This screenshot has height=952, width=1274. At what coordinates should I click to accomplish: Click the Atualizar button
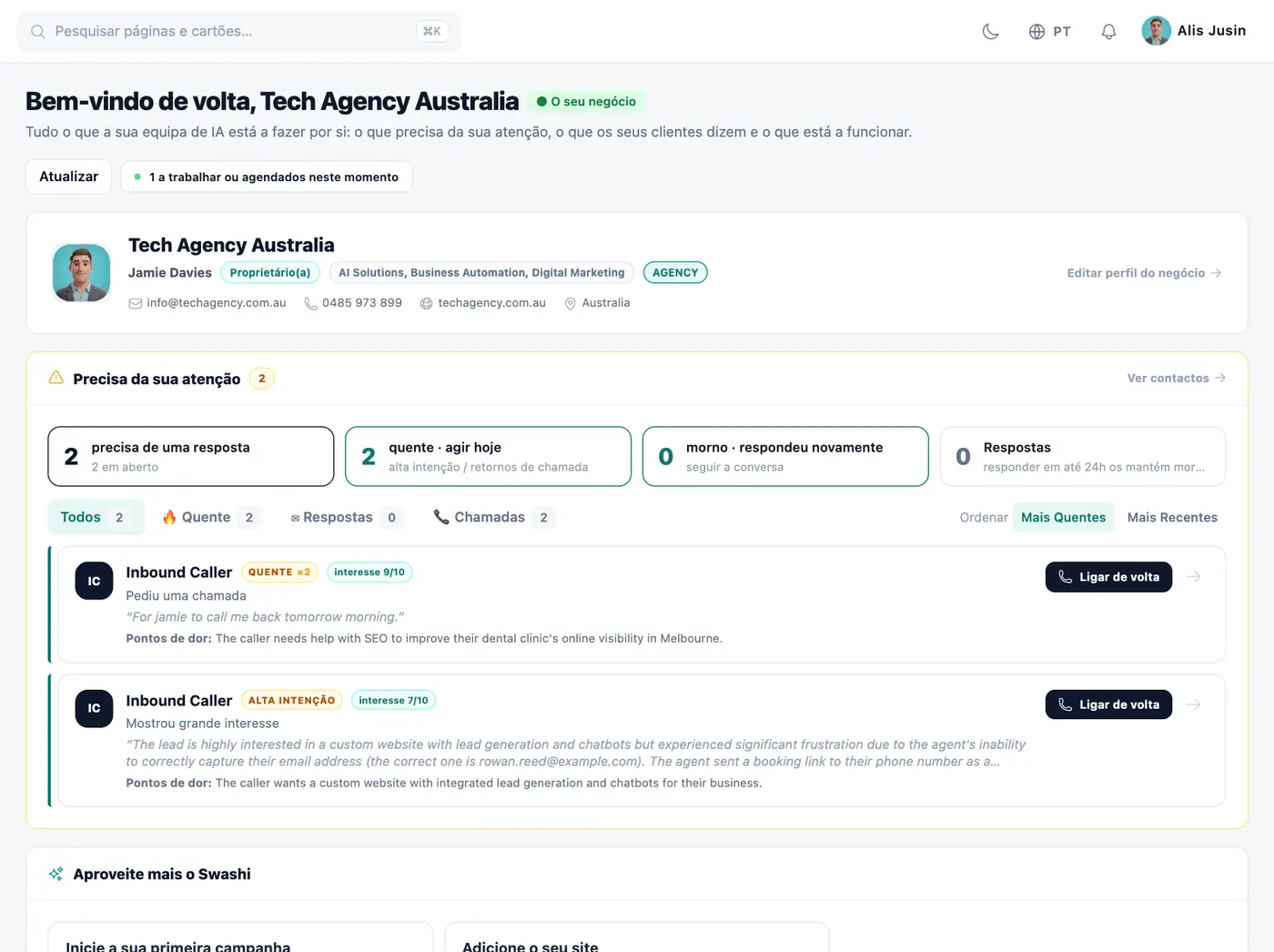point(68,177)
